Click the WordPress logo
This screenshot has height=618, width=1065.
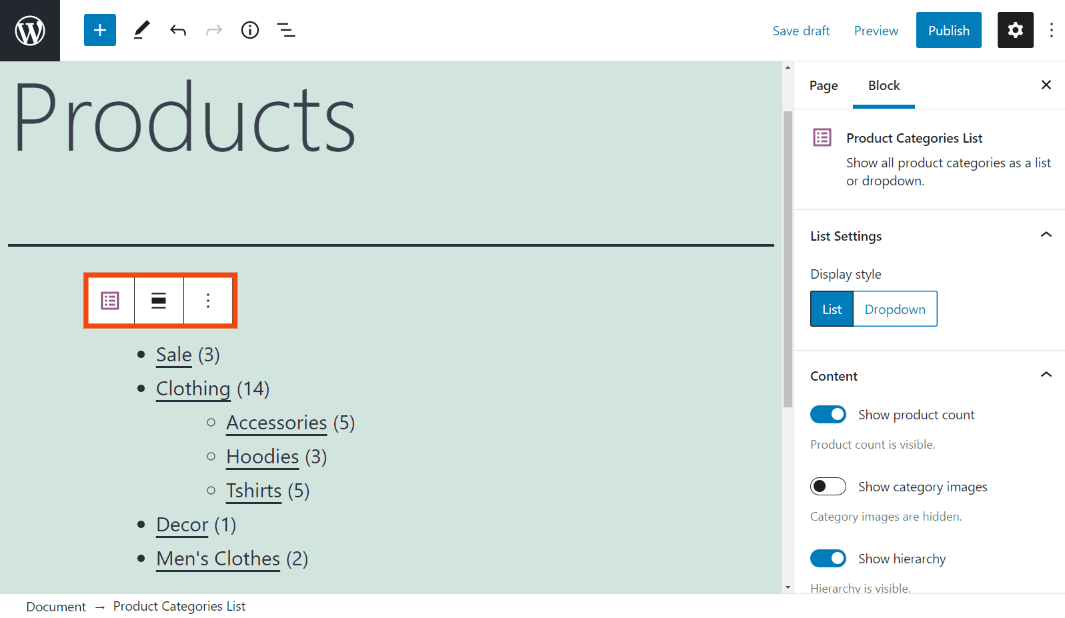(x=29, y=30)
